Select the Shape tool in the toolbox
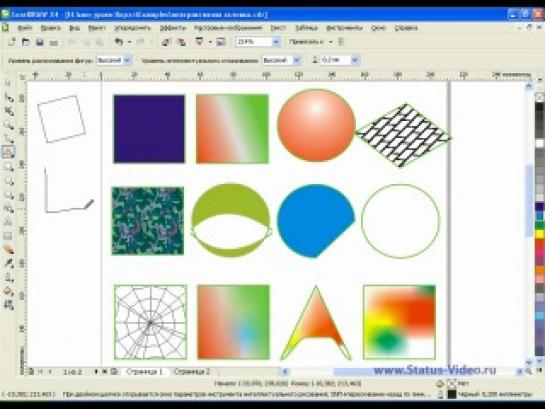 [x=9, y=98]
